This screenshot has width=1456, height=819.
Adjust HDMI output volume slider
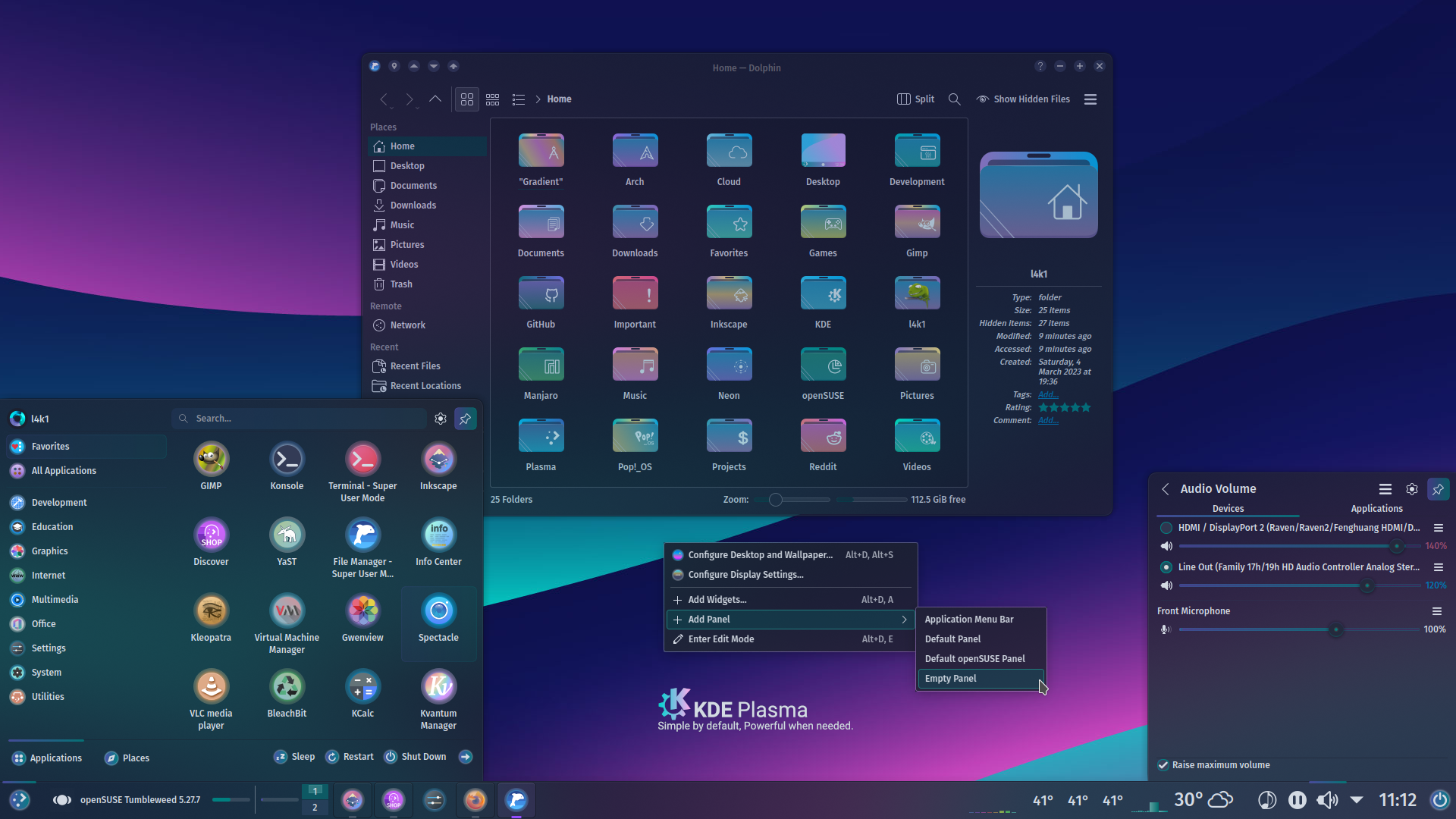1299,546
